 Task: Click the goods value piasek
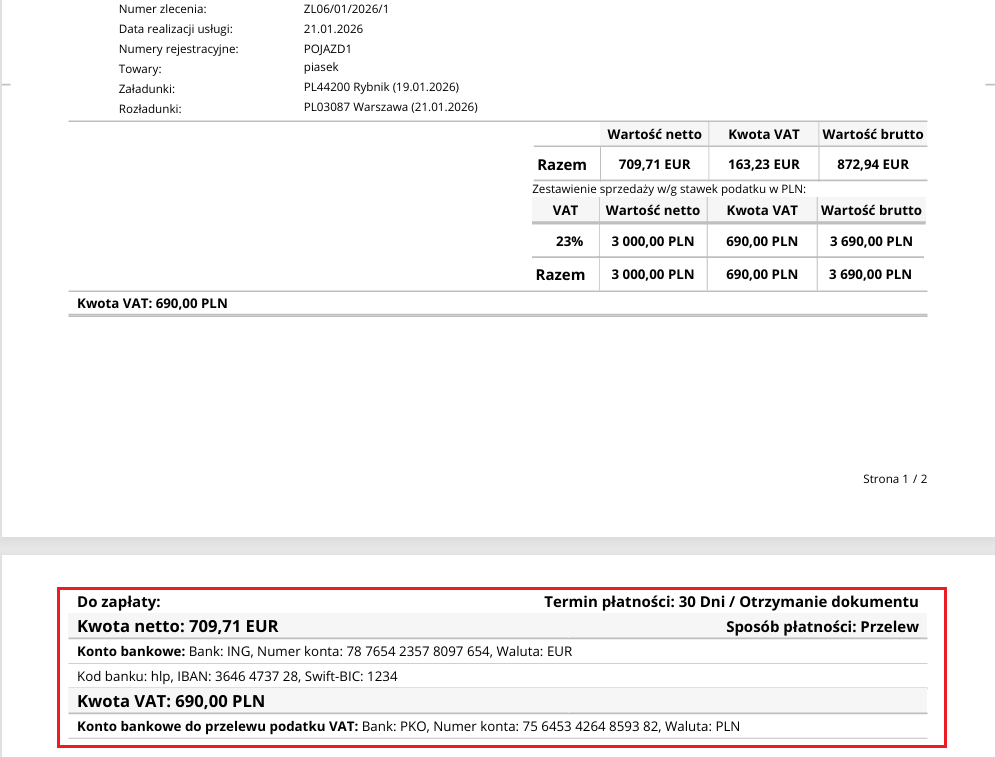click(x=321, y=67)
